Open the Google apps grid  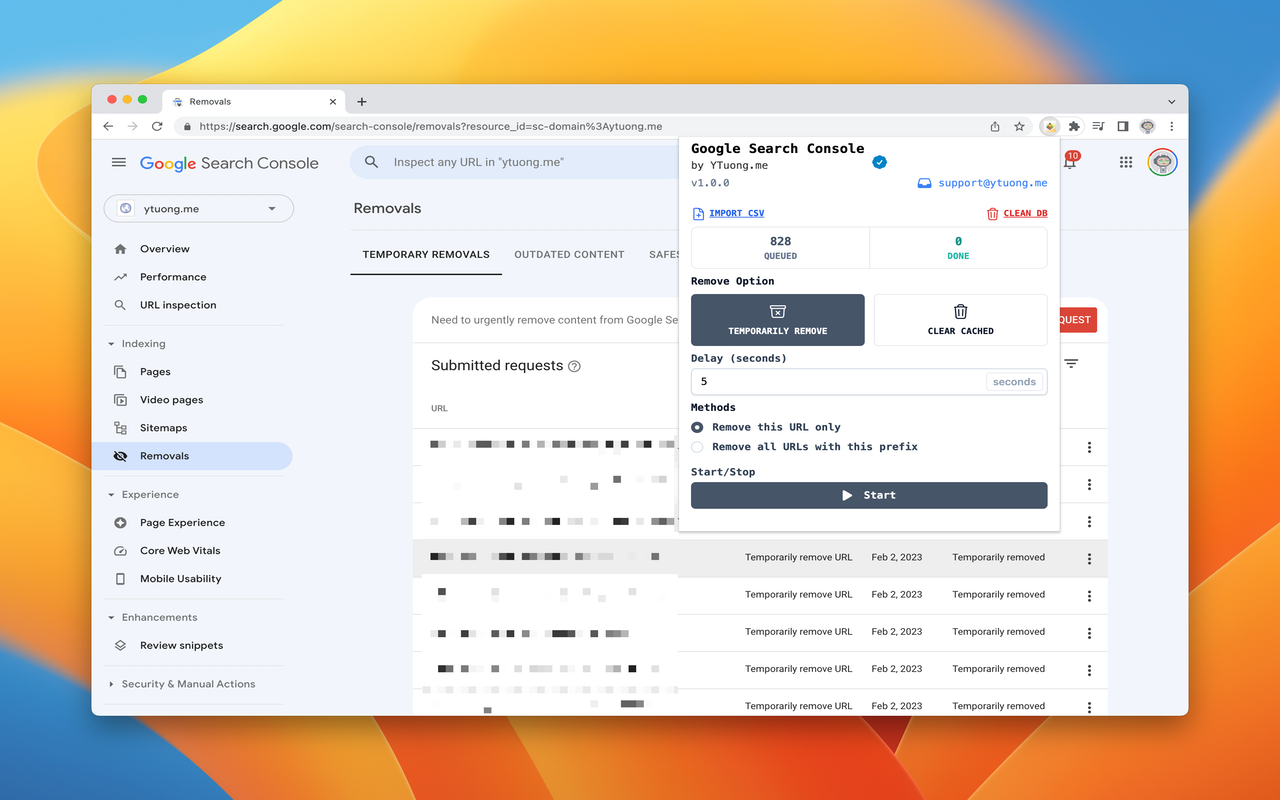[1126, 162]
